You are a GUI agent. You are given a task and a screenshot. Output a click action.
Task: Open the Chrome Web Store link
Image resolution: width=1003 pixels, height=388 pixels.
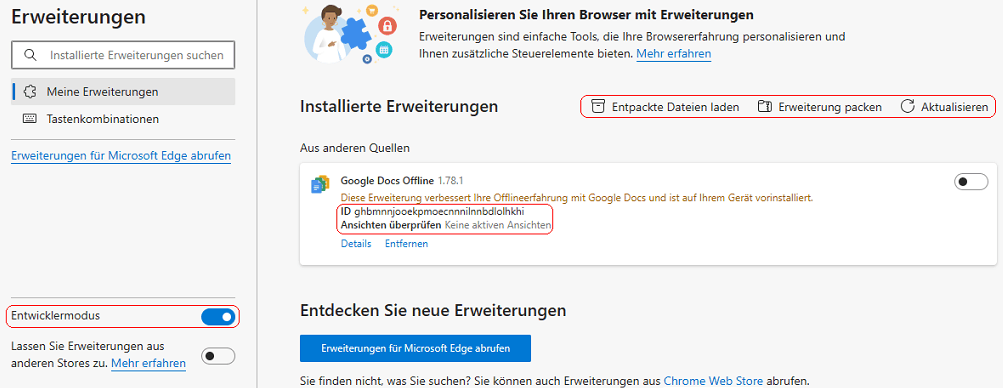(713, 380)
